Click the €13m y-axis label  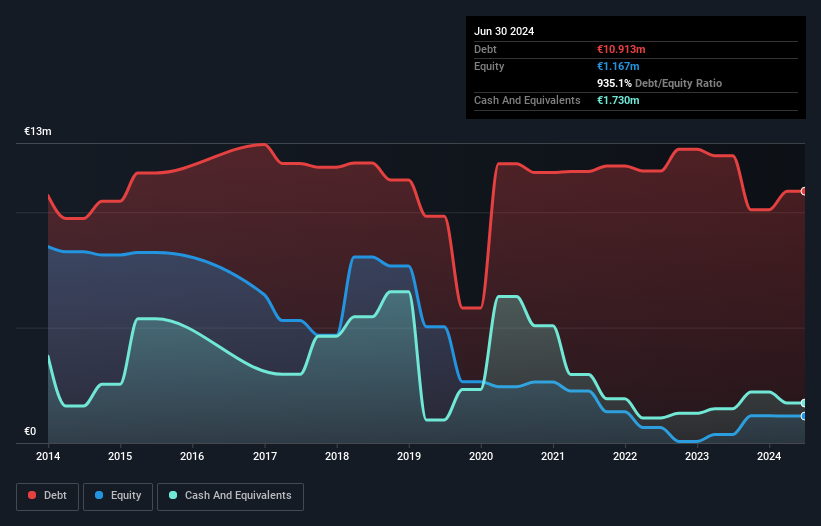(38, 131)
